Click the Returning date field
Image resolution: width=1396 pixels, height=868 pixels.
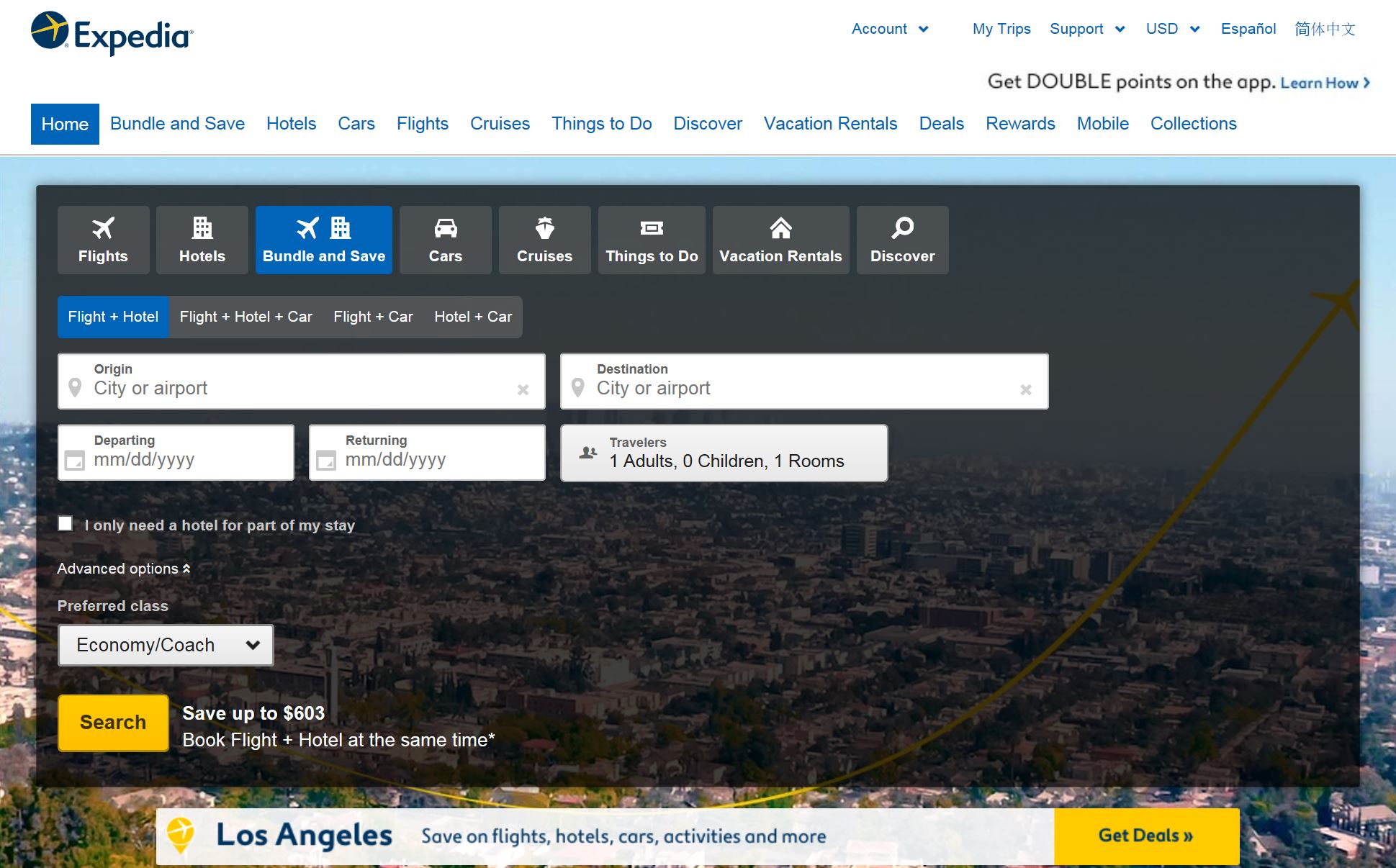(x=428, y=453)
